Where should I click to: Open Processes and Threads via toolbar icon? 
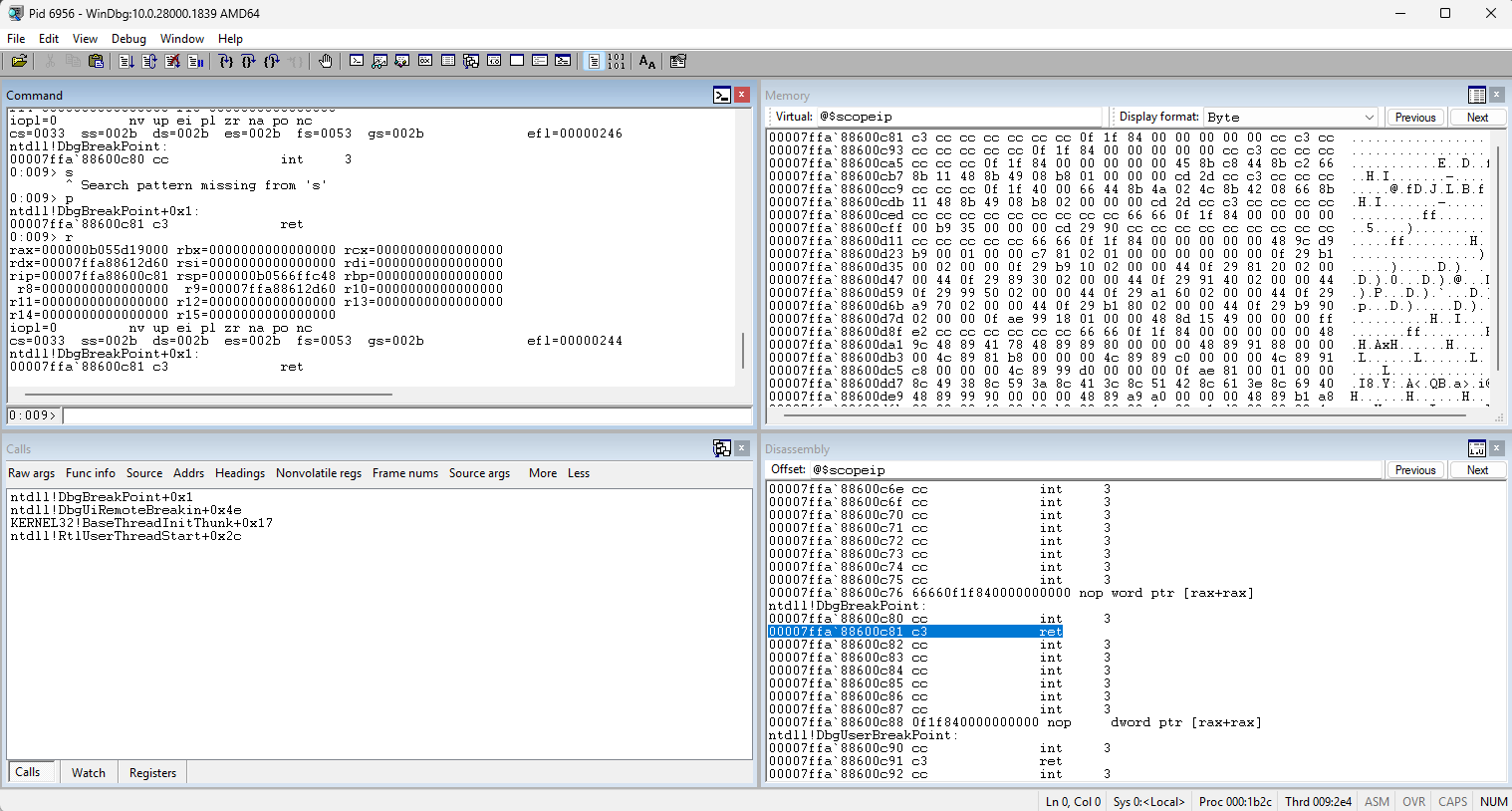pos(540,61)
